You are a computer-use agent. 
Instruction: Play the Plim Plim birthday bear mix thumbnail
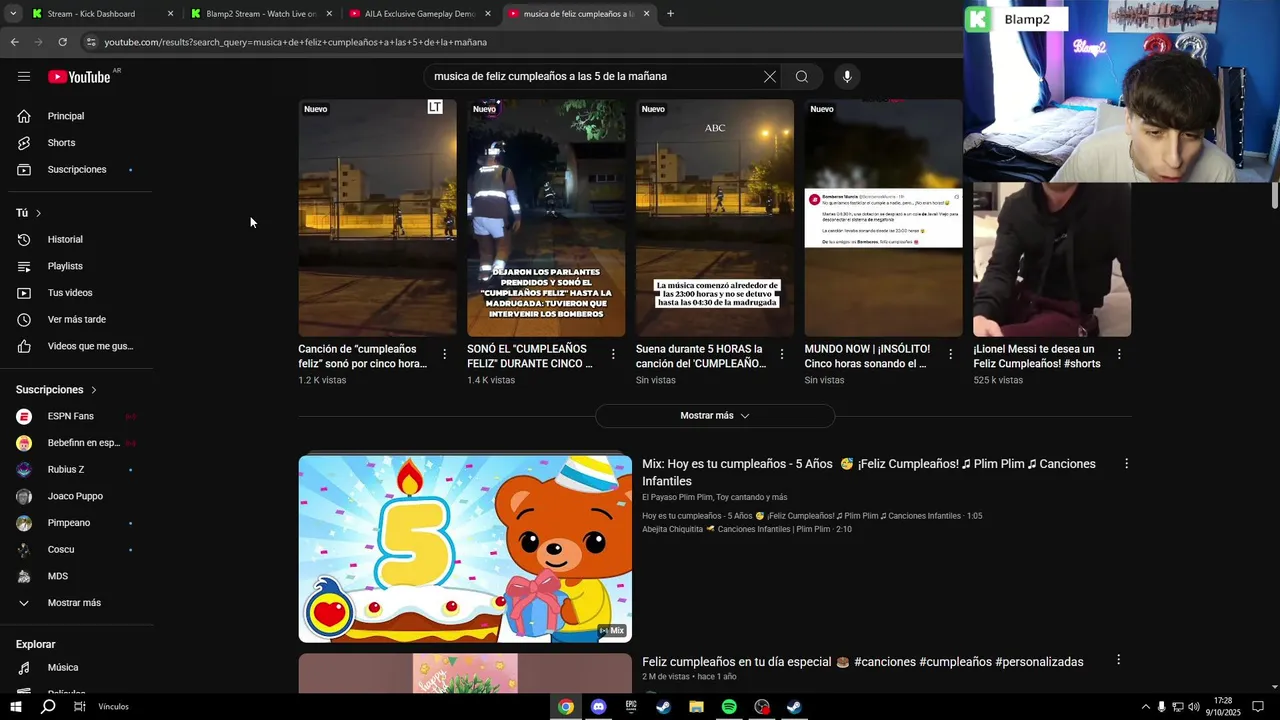click(465, 549)
